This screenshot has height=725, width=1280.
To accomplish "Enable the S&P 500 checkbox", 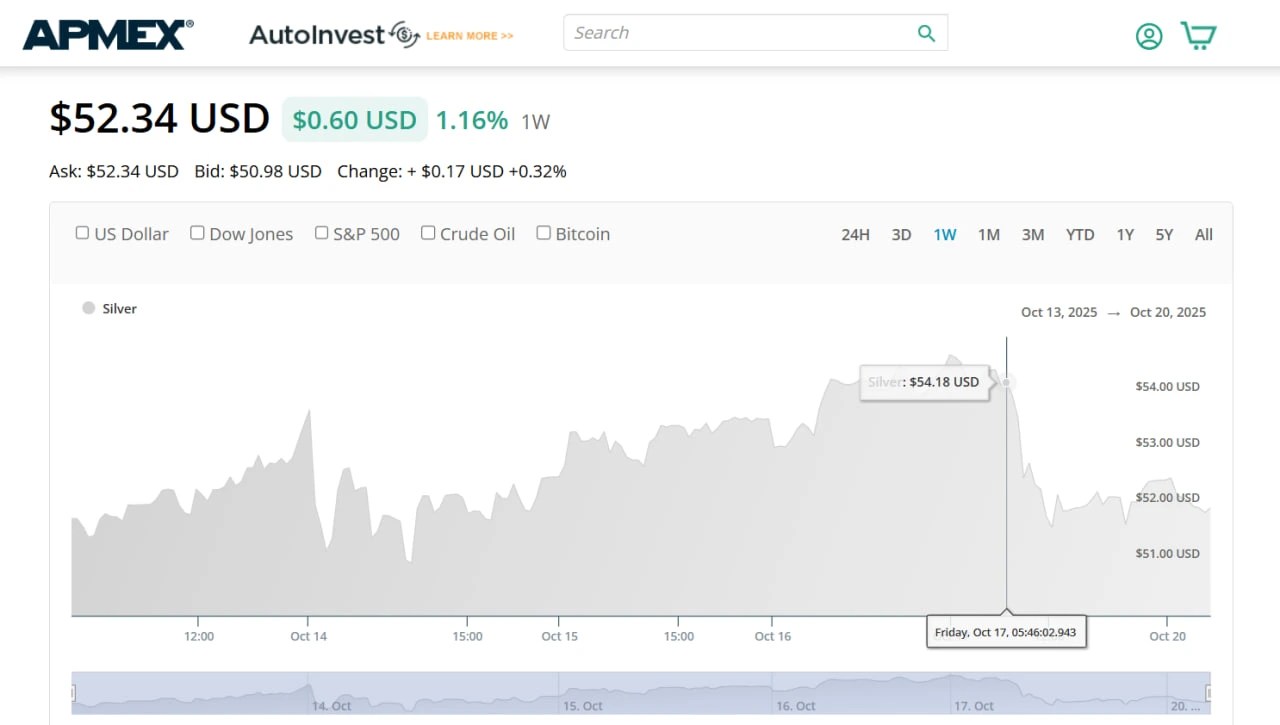I will (x=321, y=233).
